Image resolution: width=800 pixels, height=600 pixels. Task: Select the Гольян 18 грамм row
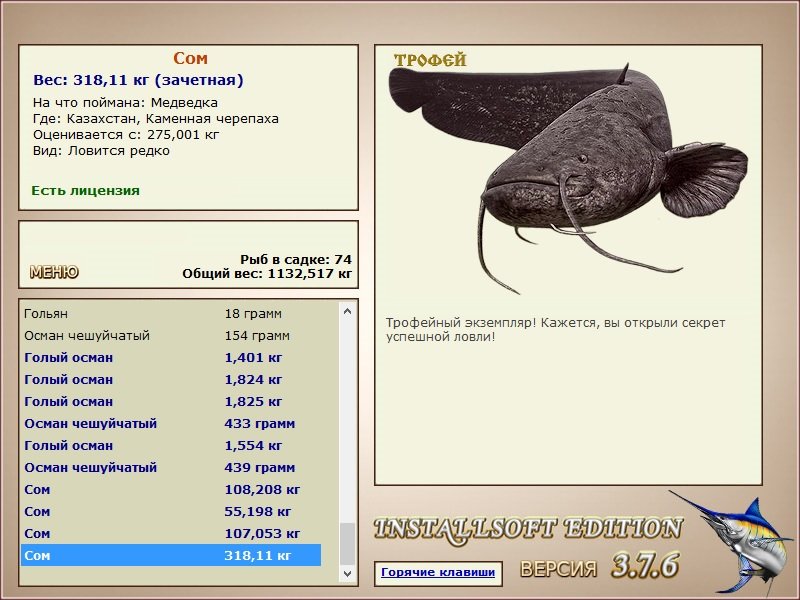tap(171, 313)
